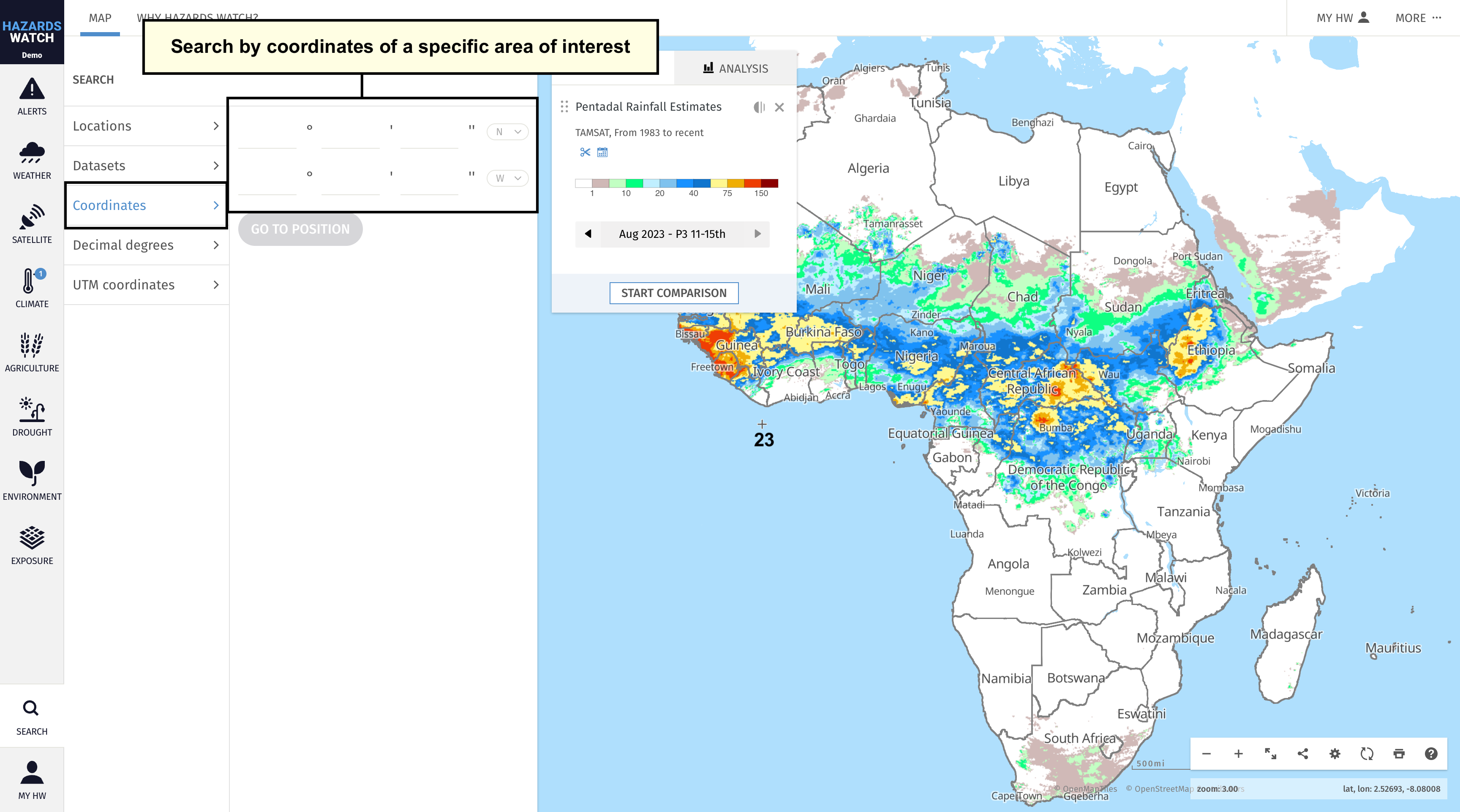Open the Alerts sidebar section
The width and height of the screenshot is (1460, 812).
click(x=32, y=96)
